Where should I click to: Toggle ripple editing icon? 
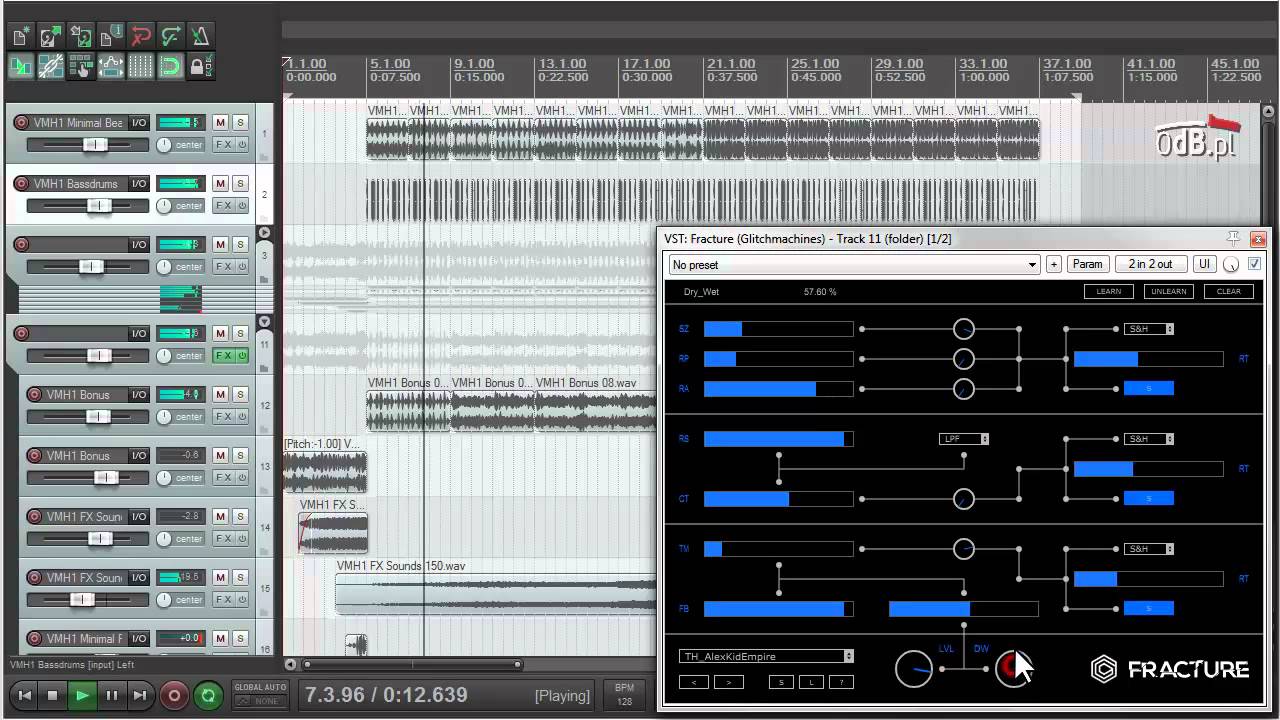81,67
